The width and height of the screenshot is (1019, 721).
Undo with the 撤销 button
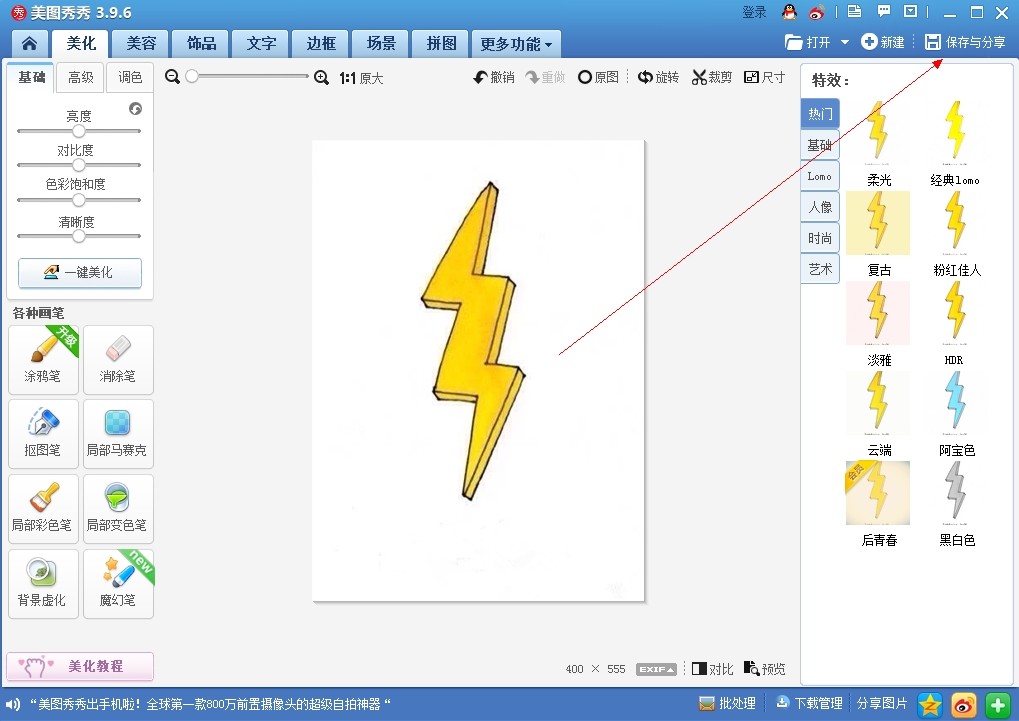click(494, 77)
